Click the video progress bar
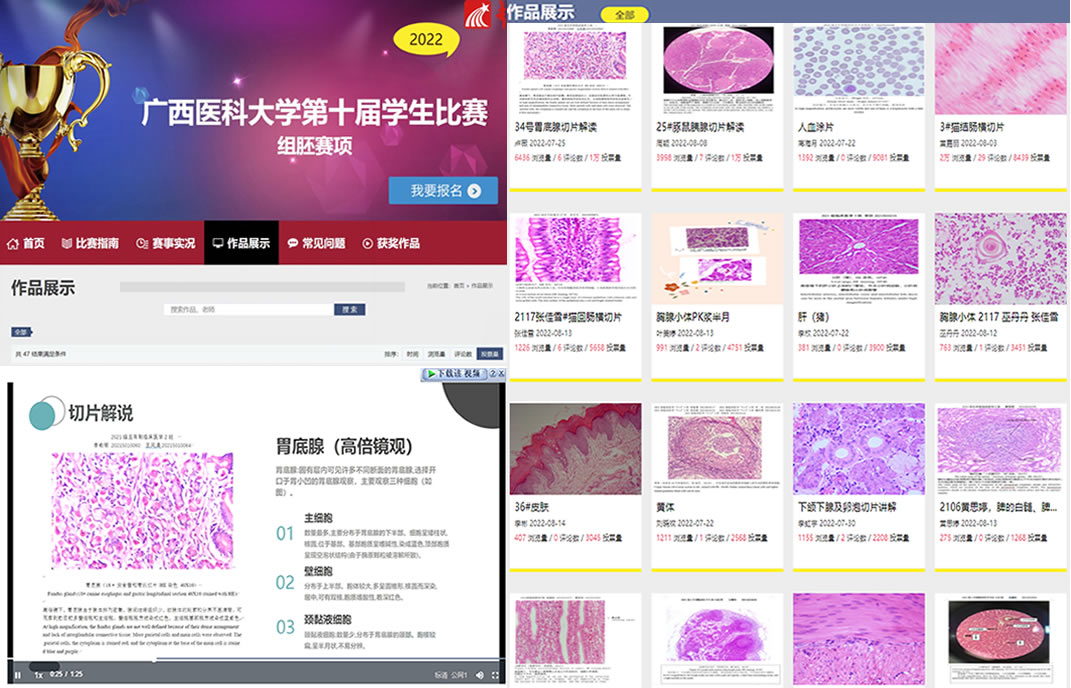The height and width of the screenshot is (688, 1071). click(x=250, y=660)
